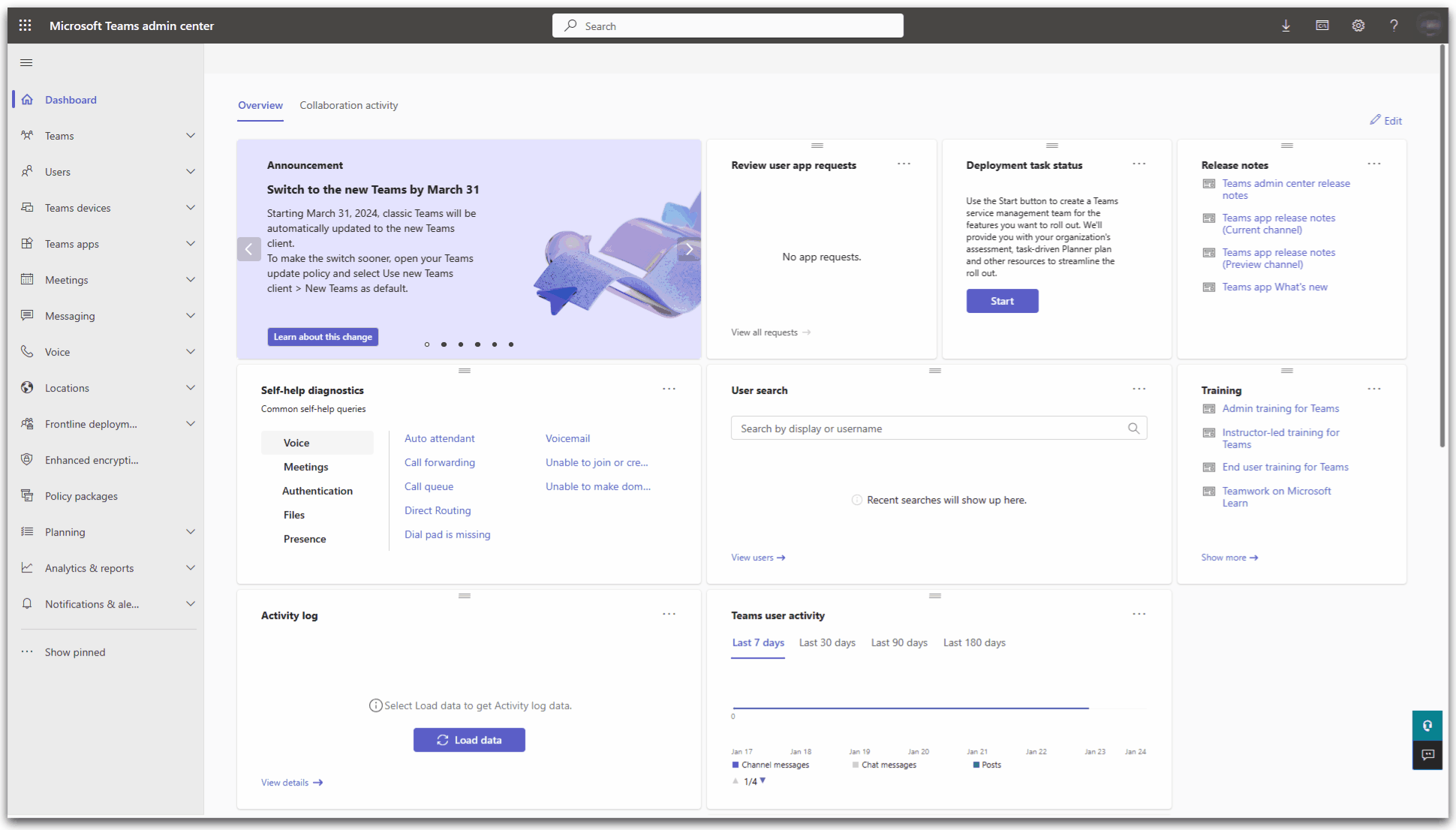Screen dimensions: 1456x830
Task: Click View users link
Action: tap(758, 558)
